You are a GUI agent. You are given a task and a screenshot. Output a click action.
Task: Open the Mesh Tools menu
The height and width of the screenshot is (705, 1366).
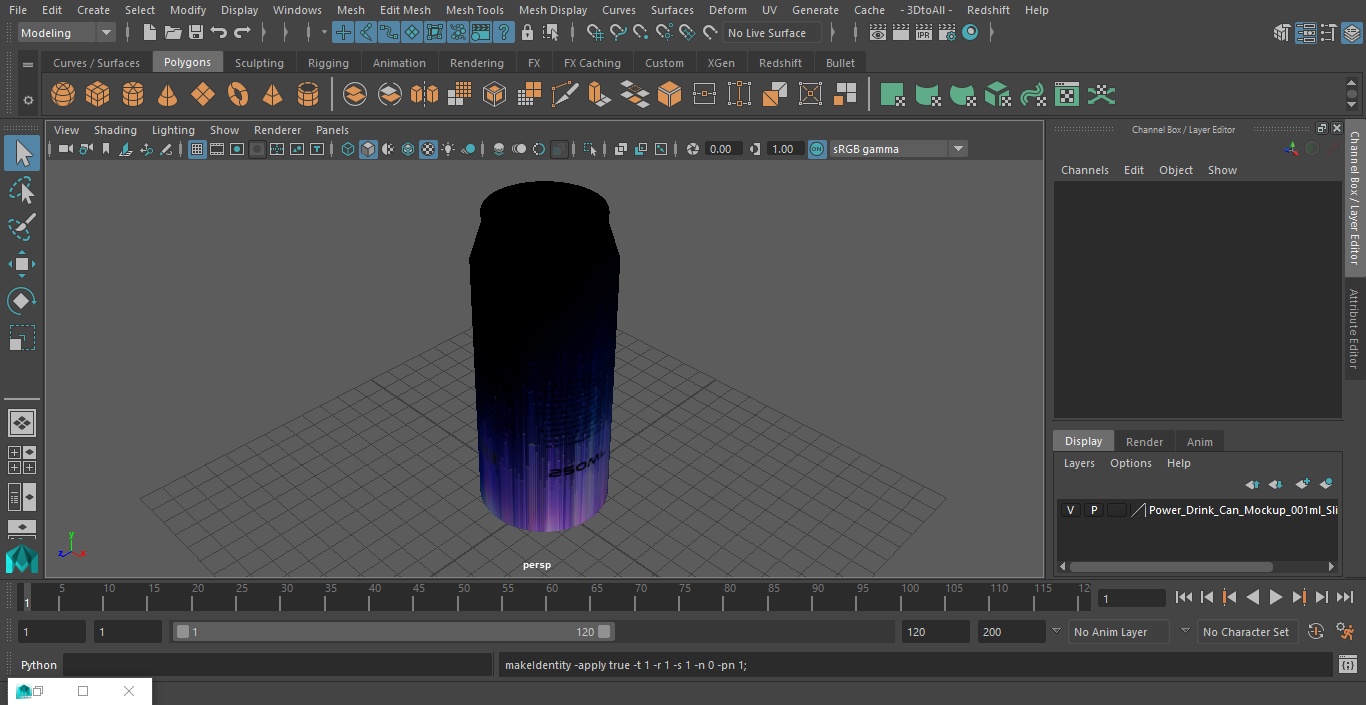475,10
